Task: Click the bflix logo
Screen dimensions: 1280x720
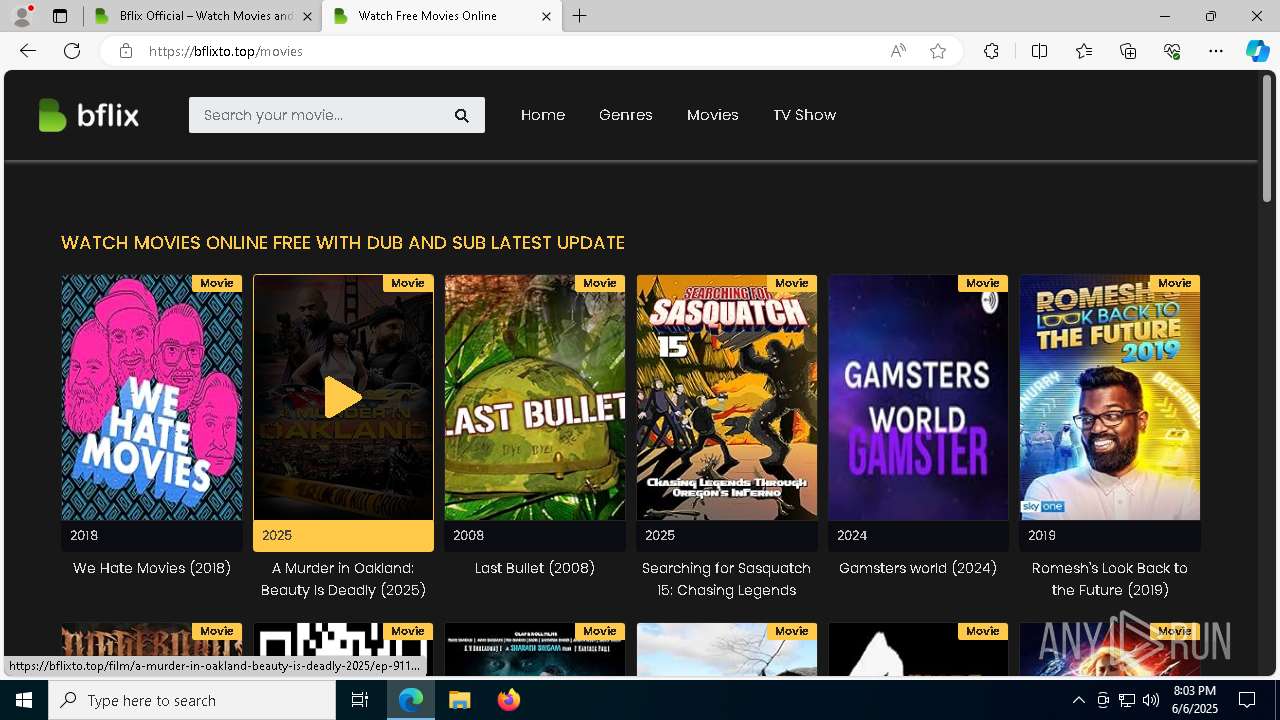Action: point(88,115)
